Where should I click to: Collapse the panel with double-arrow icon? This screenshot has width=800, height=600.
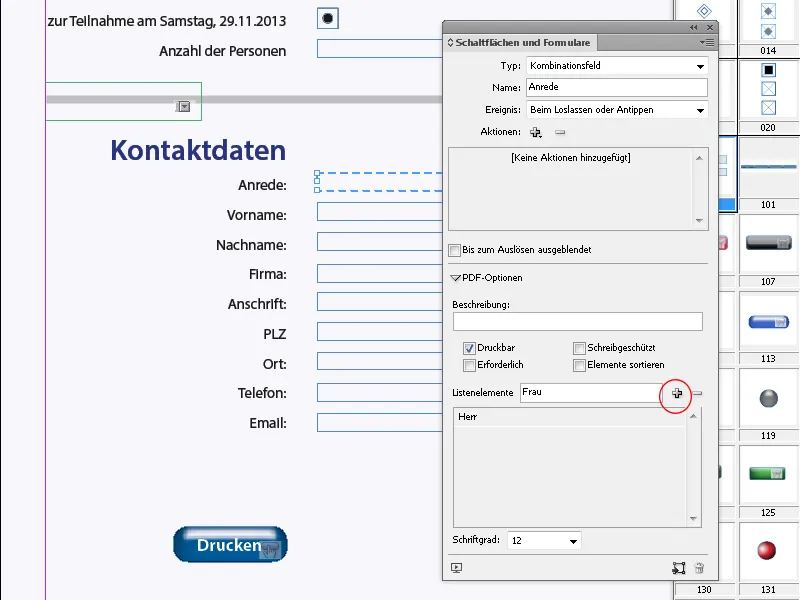tap(693, 28)
